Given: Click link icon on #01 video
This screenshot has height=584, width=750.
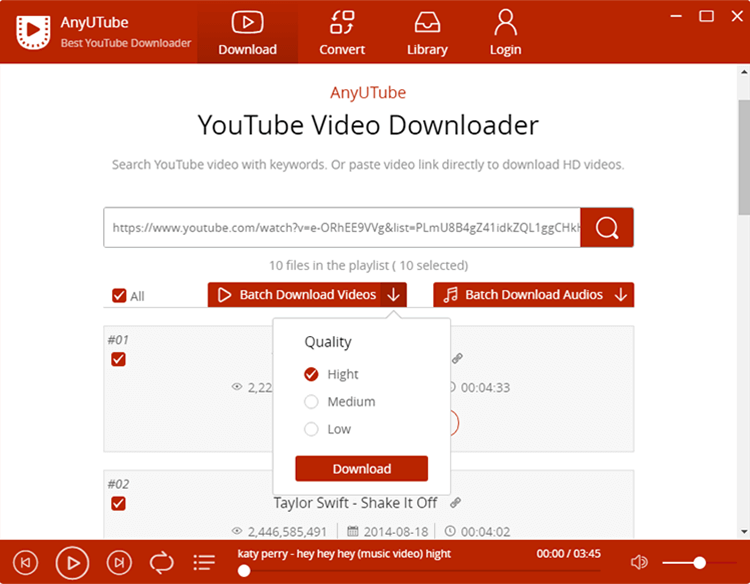Looking at the screenshot, I should 457,358.
